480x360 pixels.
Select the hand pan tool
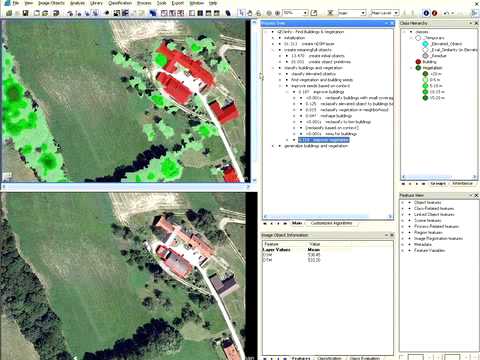(x=250, y=13)
